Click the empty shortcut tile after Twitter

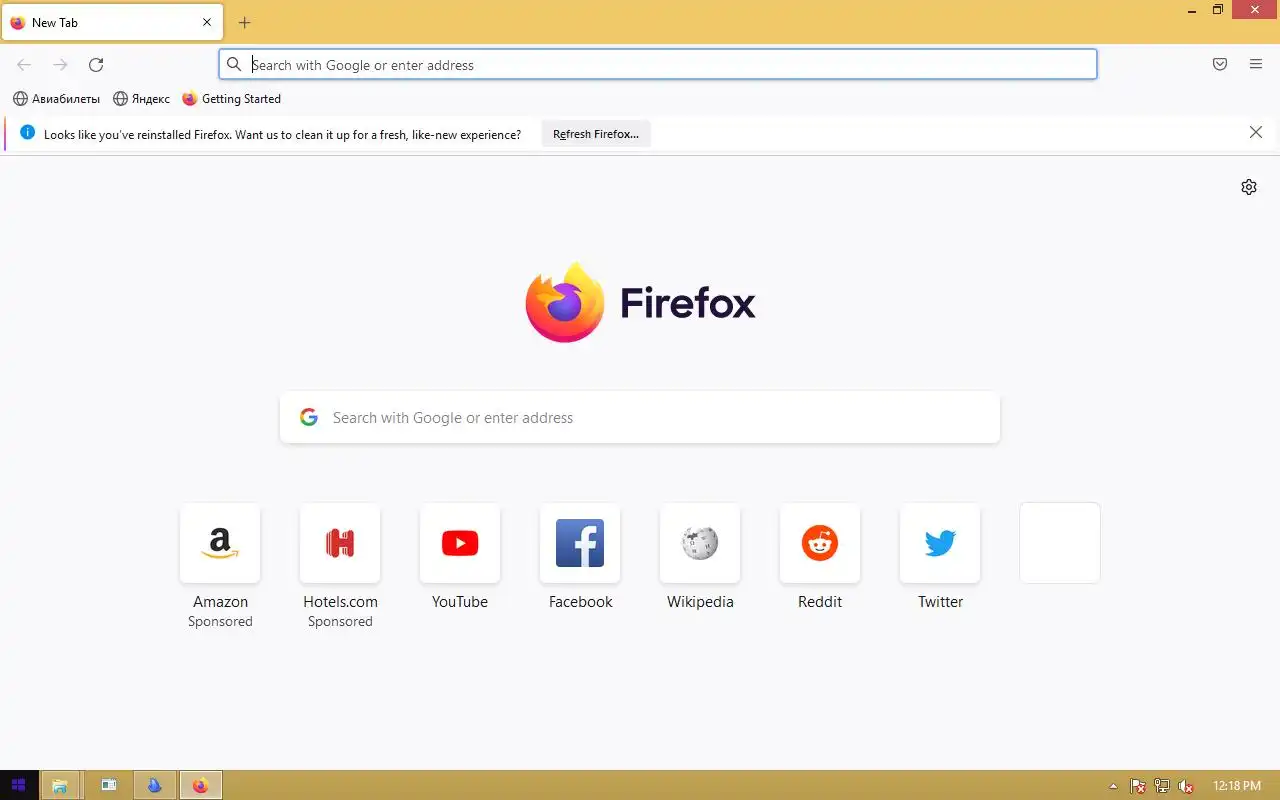pos(1060,543)
